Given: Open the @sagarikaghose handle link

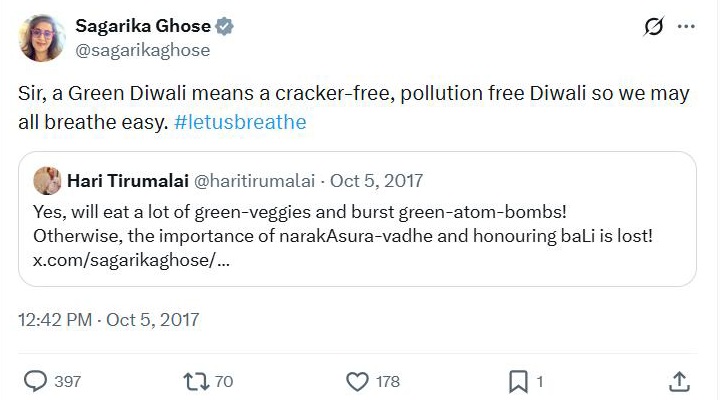Looking at the screenshot, I should pos(143,50).
